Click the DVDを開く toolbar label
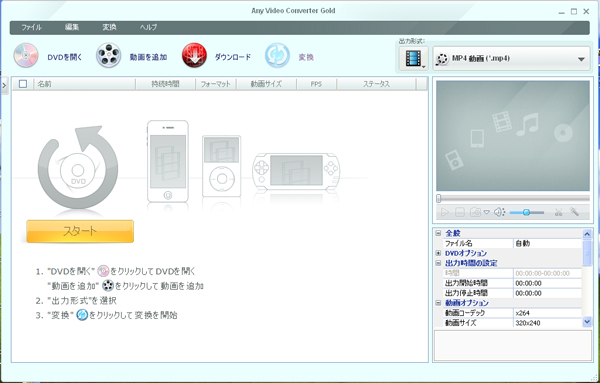 [x=65, y=57]
